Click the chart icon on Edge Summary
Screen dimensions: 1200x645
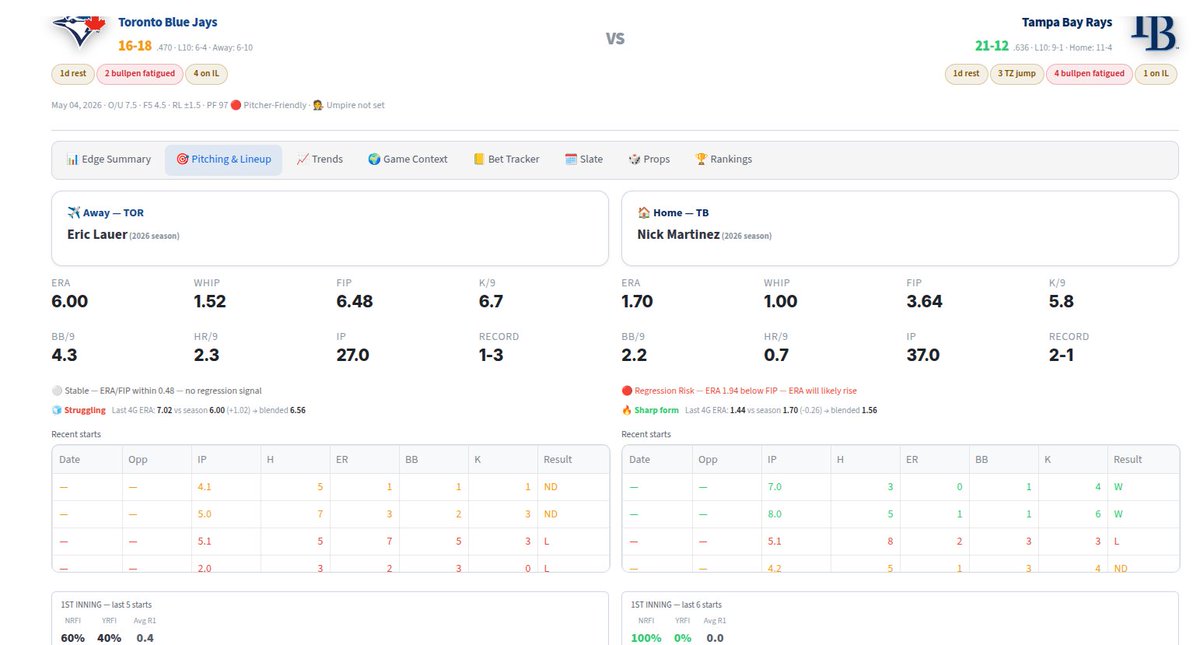coord(73,159)
